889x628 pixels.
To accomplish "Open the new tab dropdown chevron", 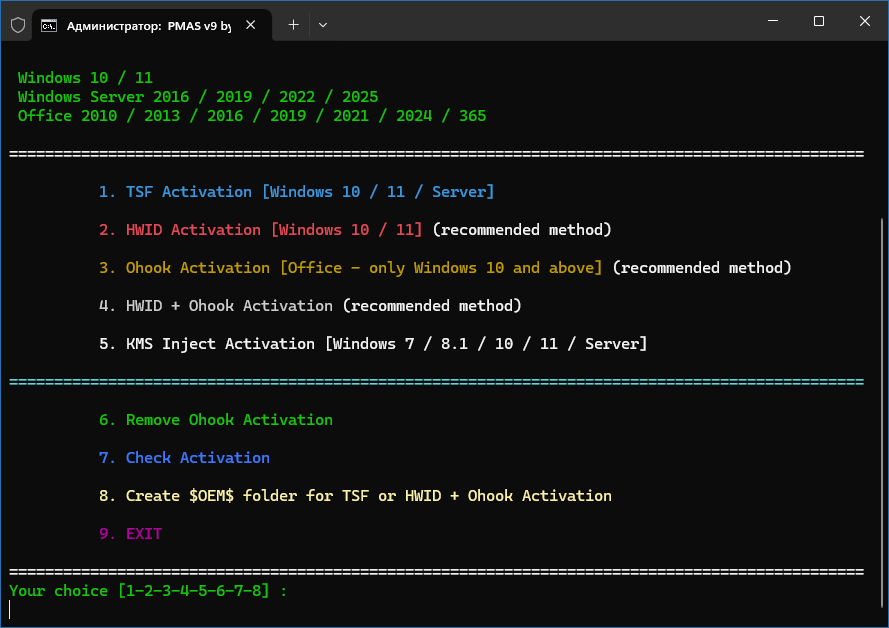I will 322,24.
